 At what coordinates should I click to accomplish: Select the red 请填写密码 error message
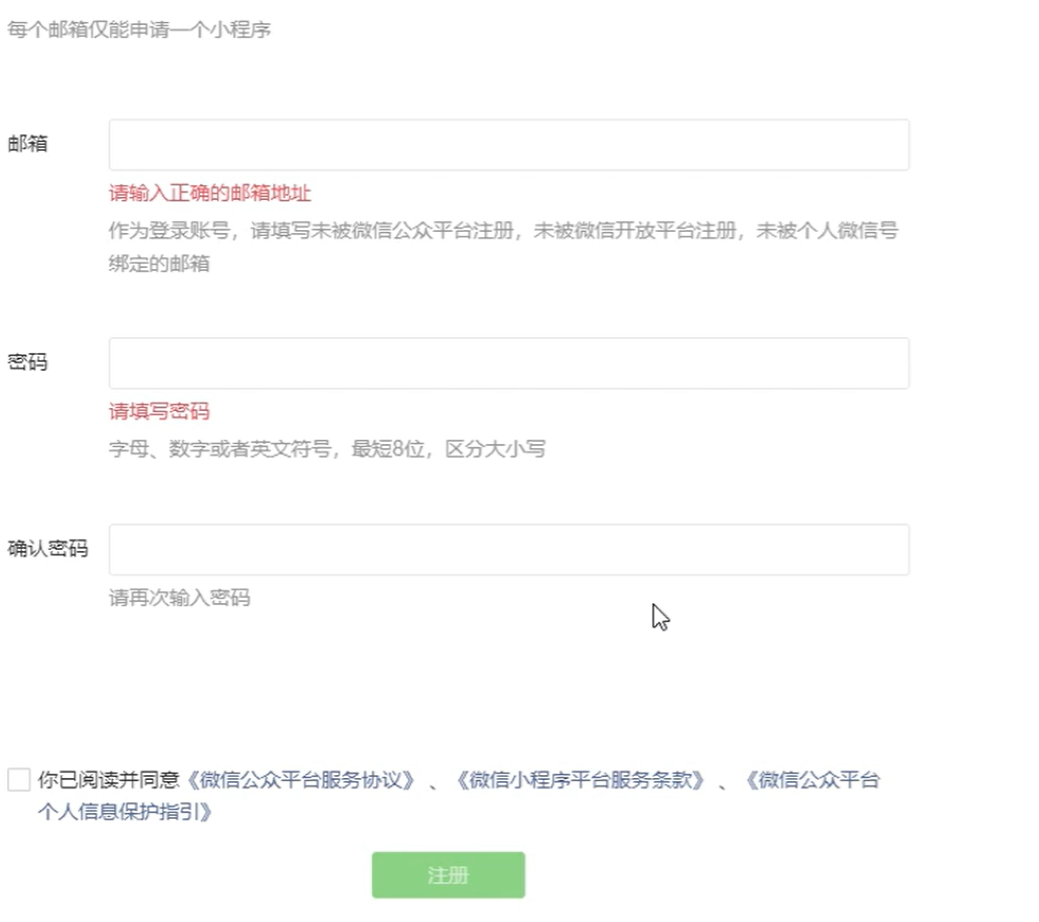tap(159, 411)
